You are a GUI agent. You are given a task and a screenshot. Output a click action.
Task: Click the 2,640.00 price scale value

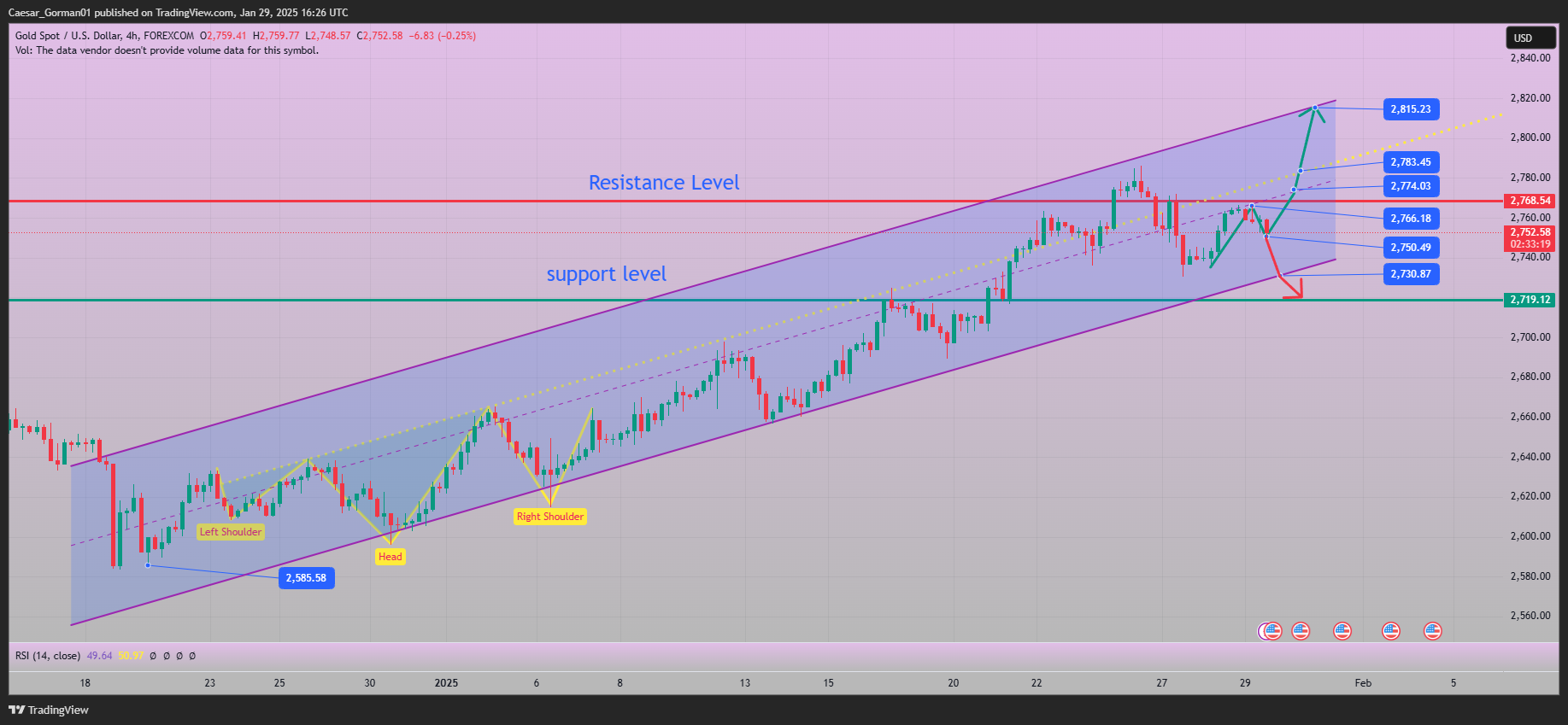(1530, 457)
